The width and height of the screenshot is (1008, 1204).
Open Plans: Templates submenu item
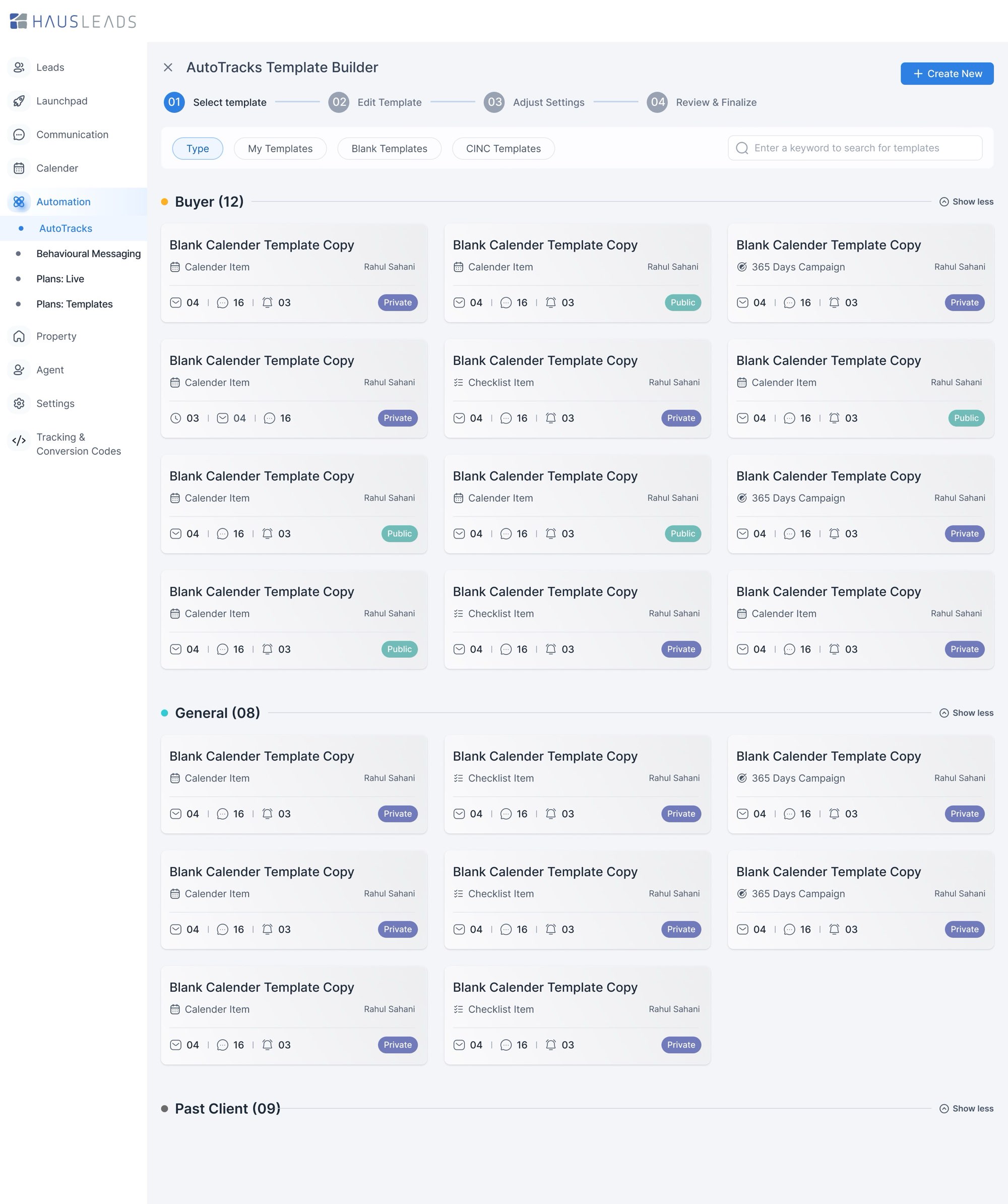pyautogui.click(x=75, y=304)
